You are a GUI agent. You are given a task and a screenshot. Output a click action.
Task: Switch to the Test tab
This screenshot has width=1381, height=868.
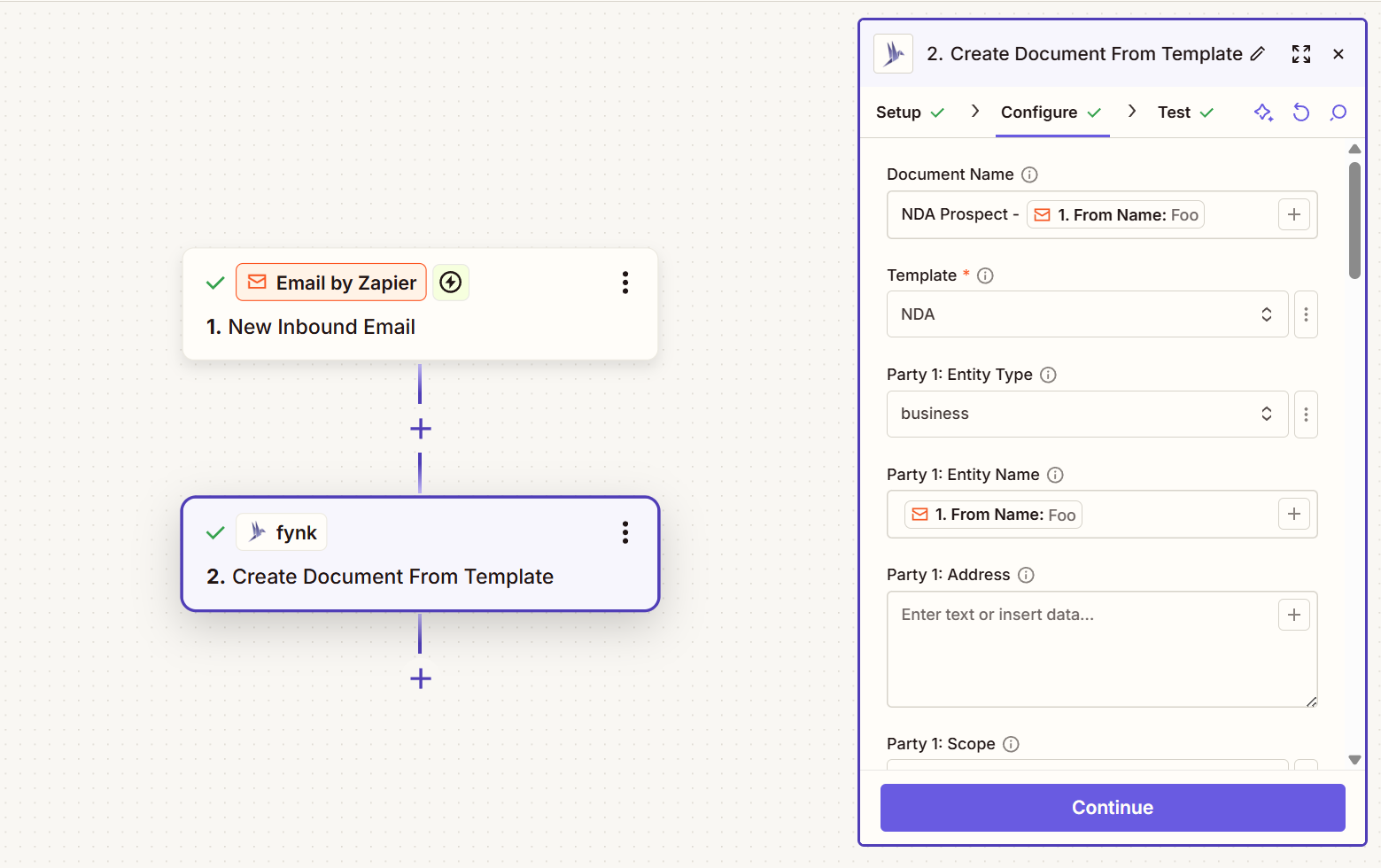coord(1174,112)
